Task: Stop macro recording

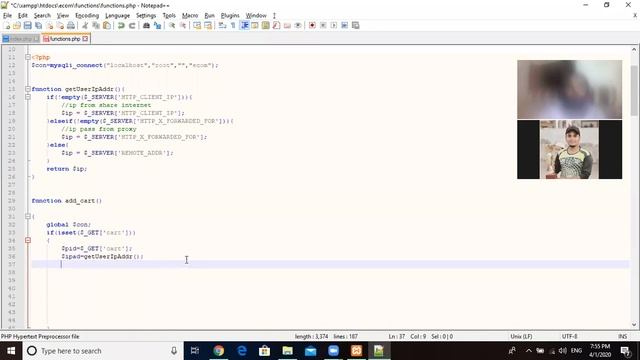Action: pos(323,25)
